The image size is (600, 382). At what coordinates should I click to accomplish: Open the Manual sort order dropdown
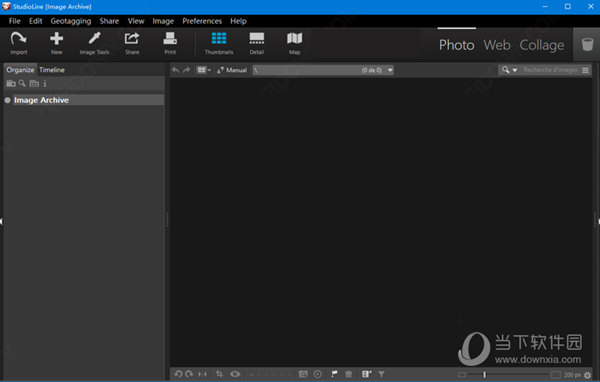tap(232, 70)
